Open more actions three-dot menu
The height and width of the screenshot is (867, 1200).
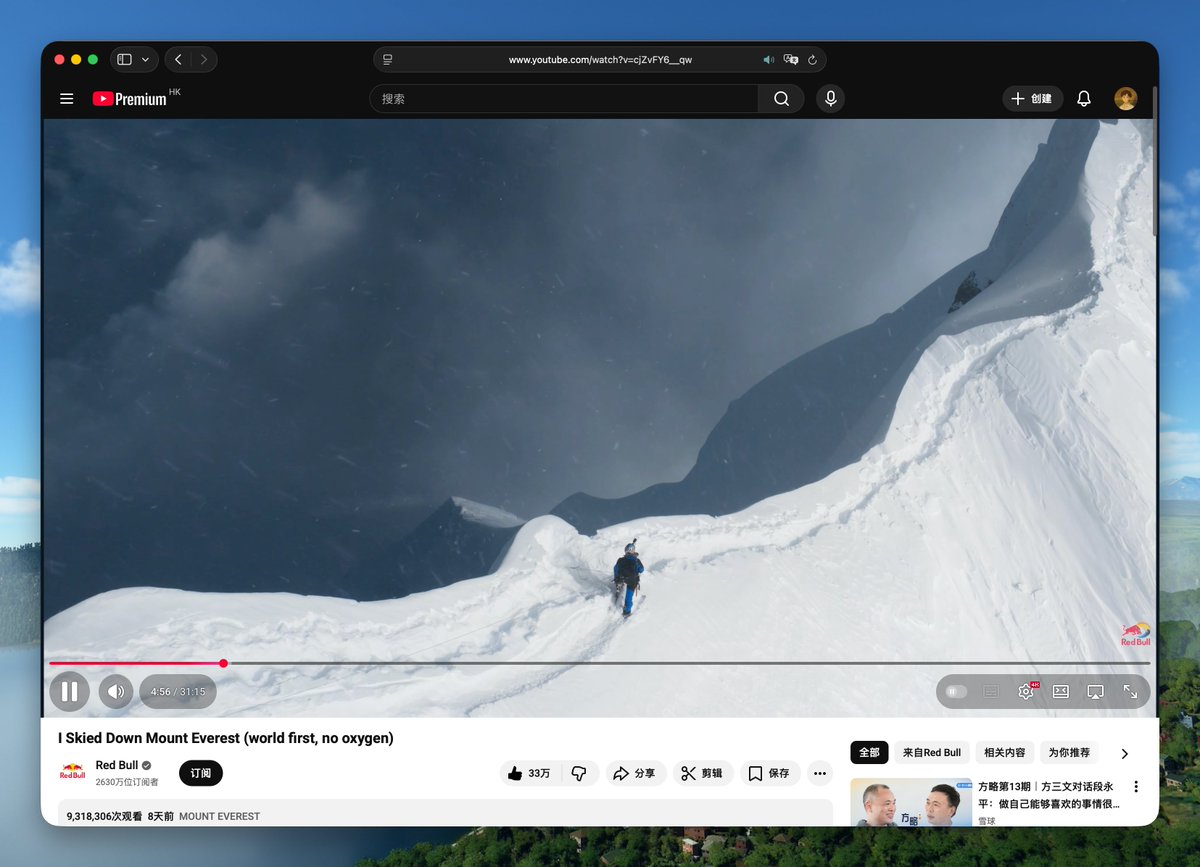(x=820, y=773)
